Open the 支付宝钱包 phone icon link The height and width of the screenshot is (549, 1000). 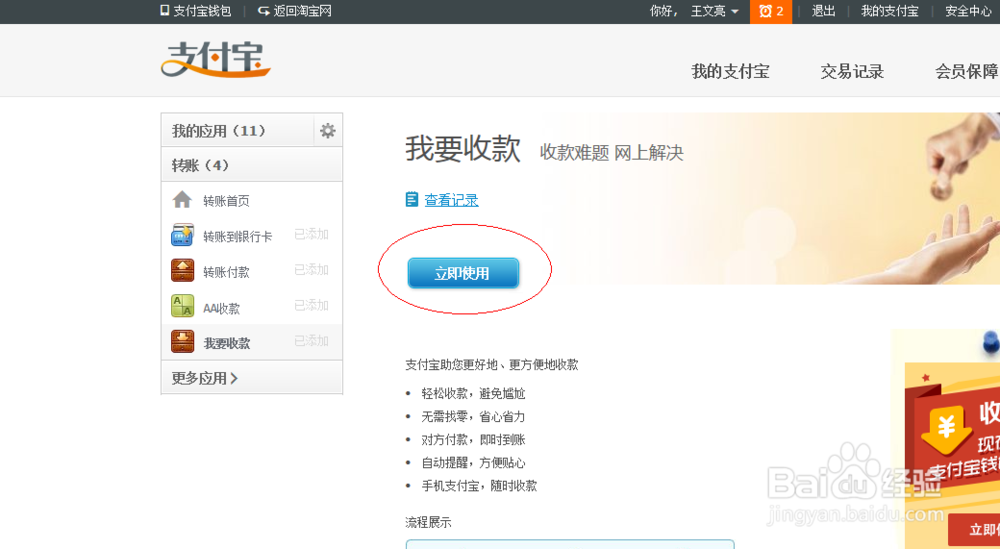pyautogui.click(x=165, y=11)
